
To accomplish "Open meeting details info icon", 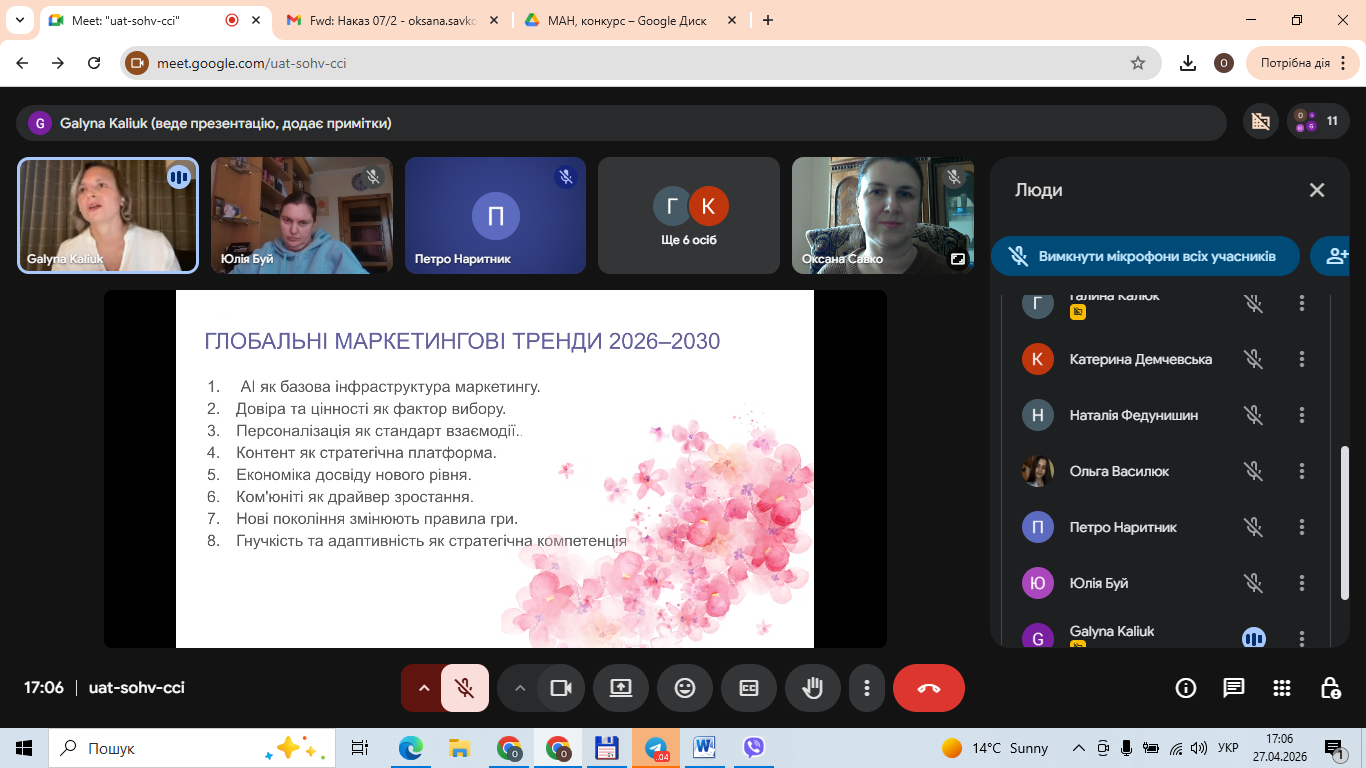I will point(1186,688).
